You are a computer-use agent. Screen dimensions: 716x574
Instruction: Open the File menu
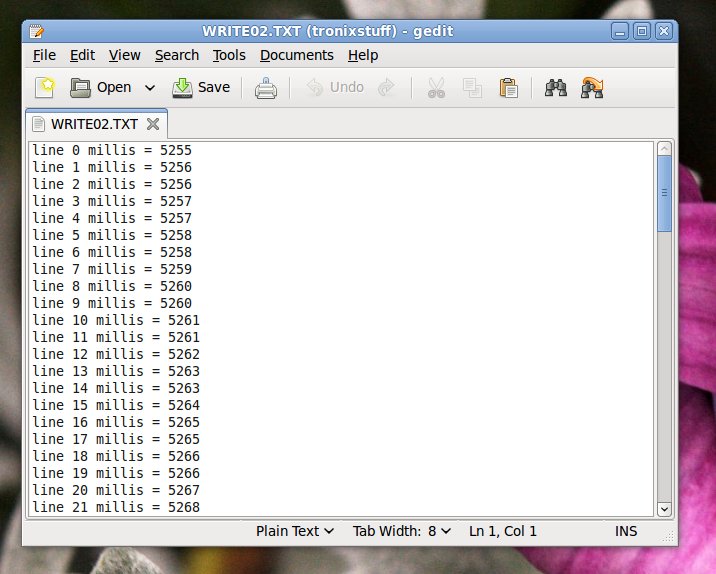pos(44,55)
